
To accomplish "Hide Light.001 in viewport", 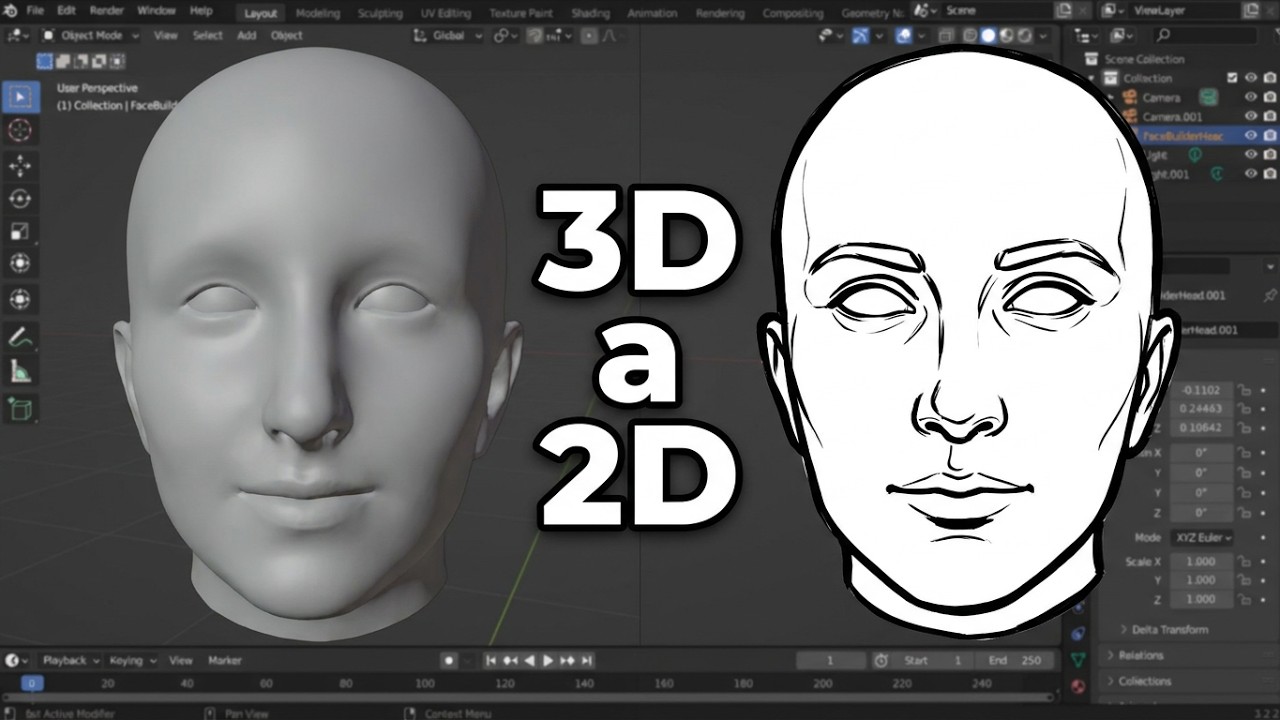I will pyautogui.click(x=1251, y=173).
